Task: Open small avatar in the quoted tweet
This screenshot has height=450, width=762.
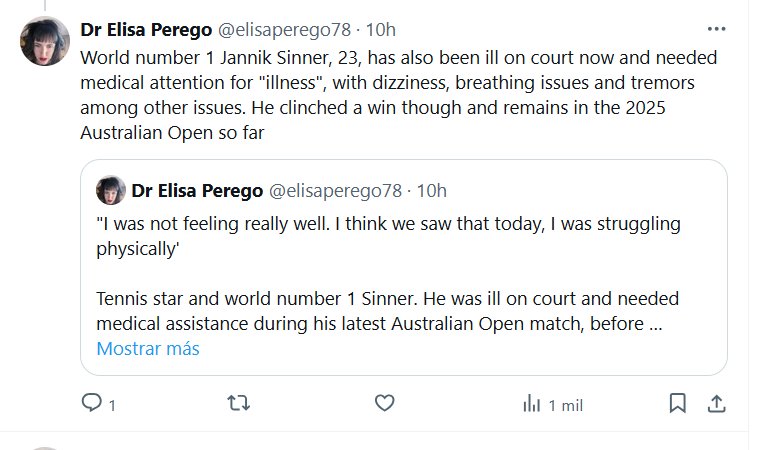Action: pyautogui.click(x=111, y=190)
